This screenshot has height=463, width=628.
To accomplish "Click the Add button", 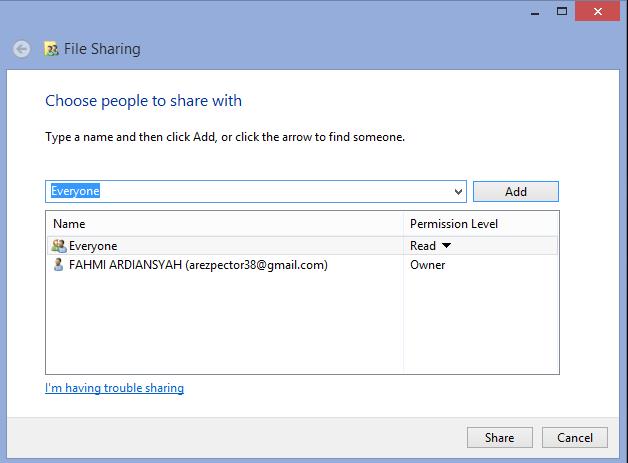I will pos(516,191).
